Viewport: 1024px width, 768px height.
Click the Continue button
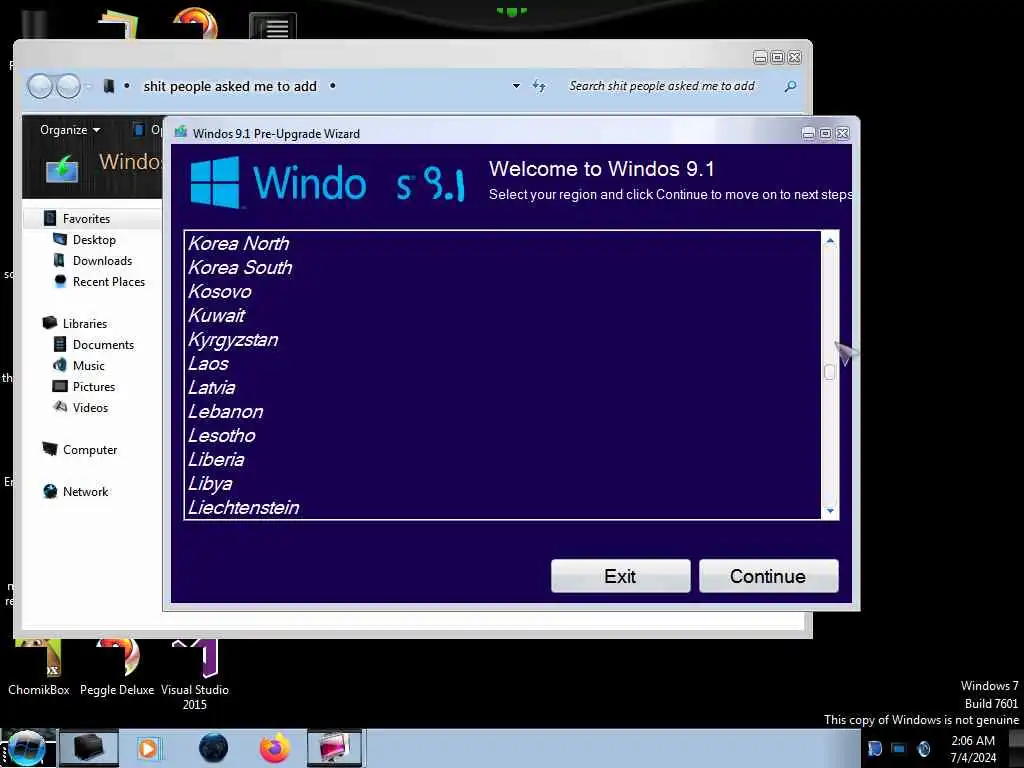pyautogui.click(x=769, y=576)
